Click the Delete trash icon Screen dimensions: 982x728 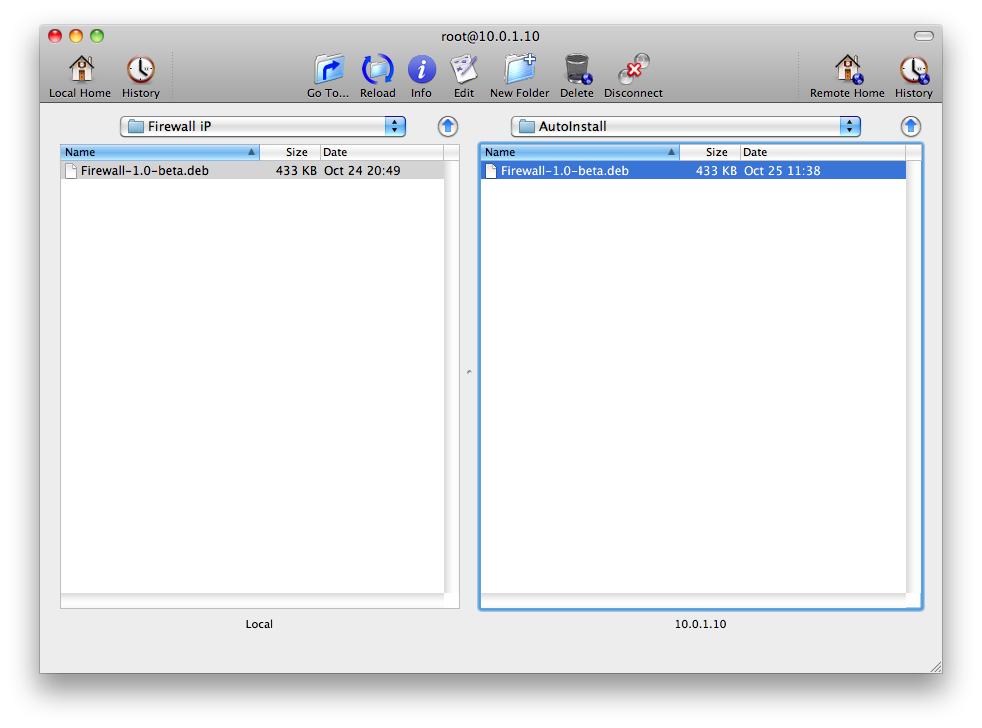(x=577, y=70)
